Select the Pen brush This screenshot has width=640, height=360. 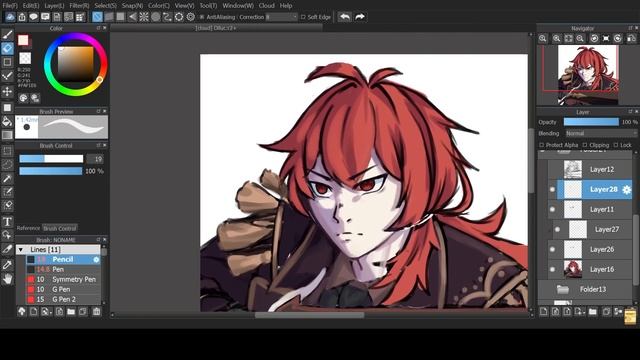[x=63, y=269]
